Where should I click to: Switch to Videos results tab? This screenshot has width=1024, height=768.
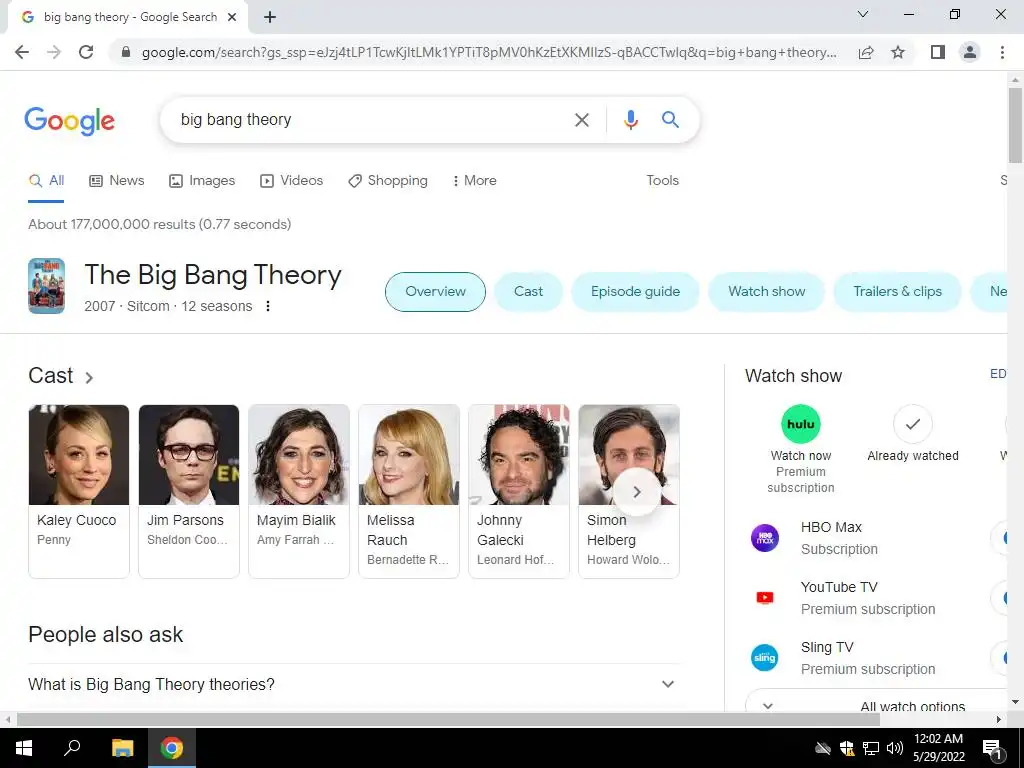click(291, 181)
